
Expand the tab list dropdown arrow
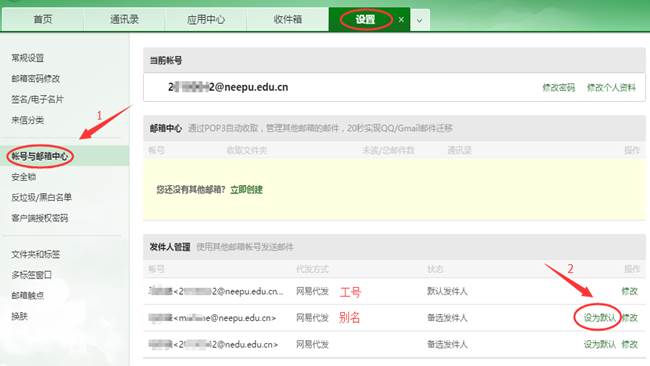pyautogui.click(x=420, y=20)
